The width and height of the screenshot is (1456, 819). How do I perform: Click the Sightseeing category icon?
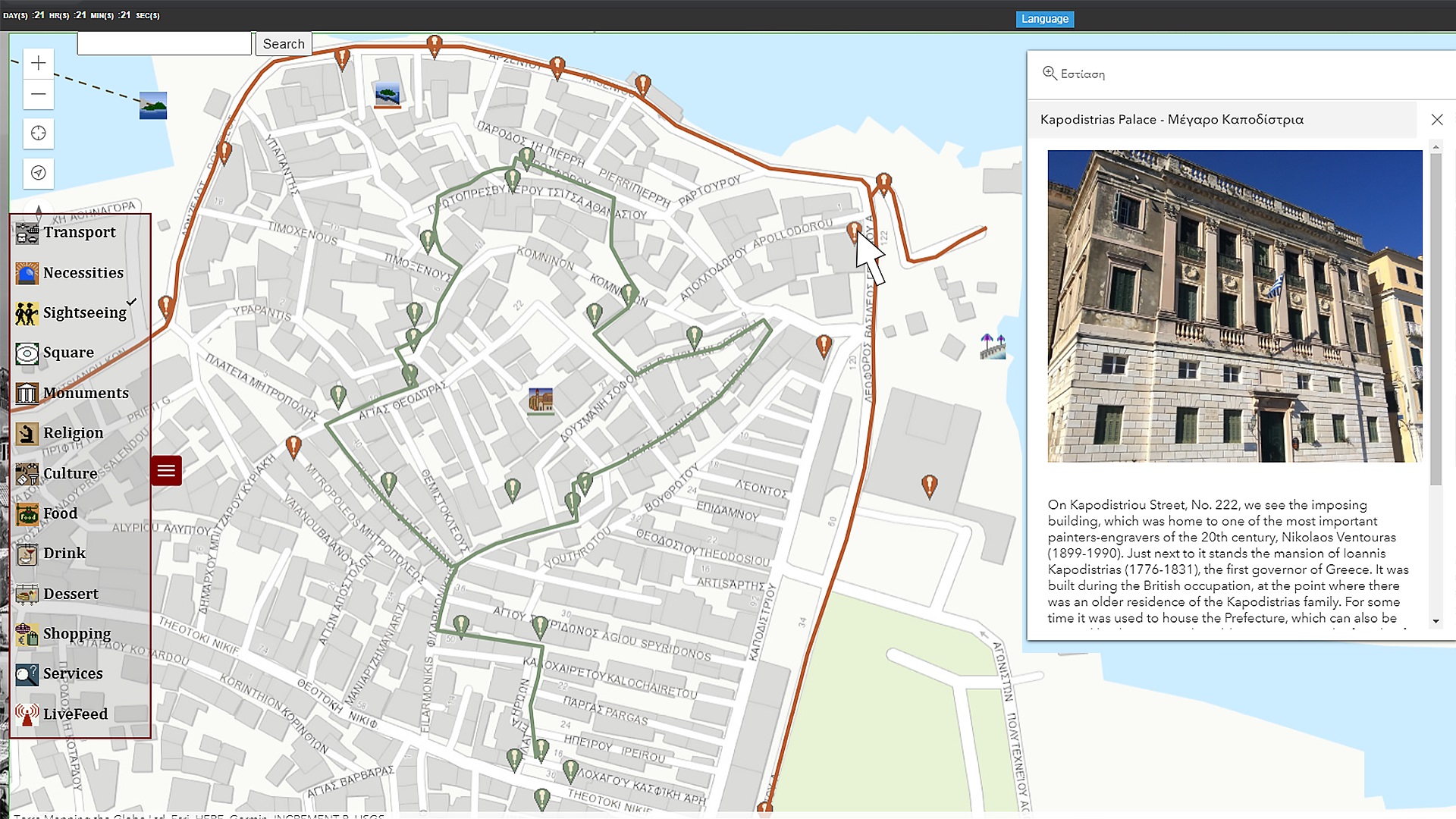(27, 313)
